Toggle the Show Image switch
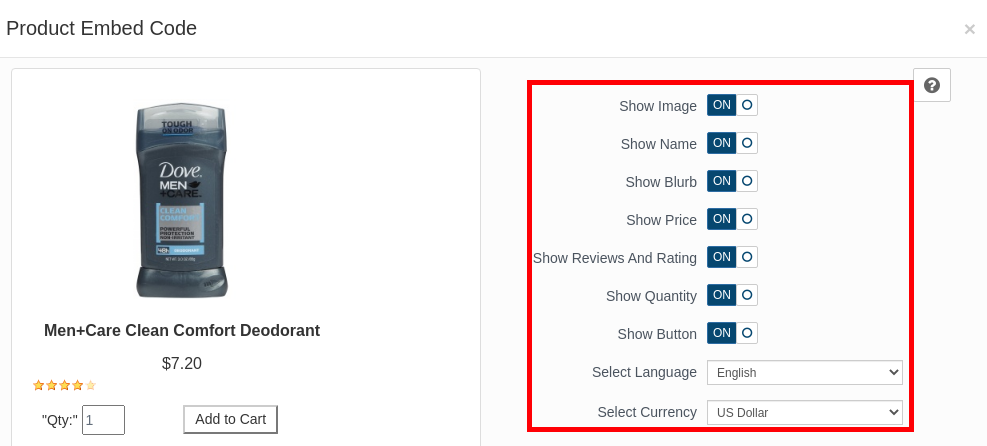Image resolution: width=987 pixels, height=446 pixels. (732, 105)
